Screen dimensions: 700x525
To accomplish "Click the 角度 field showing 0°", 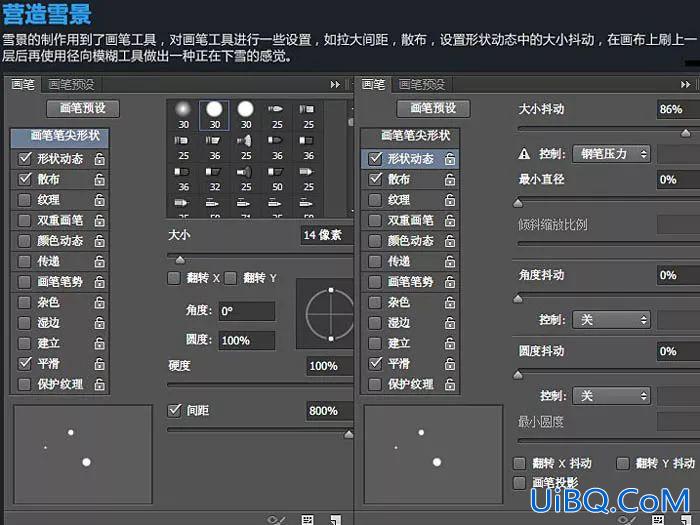I will click(246, 311).
